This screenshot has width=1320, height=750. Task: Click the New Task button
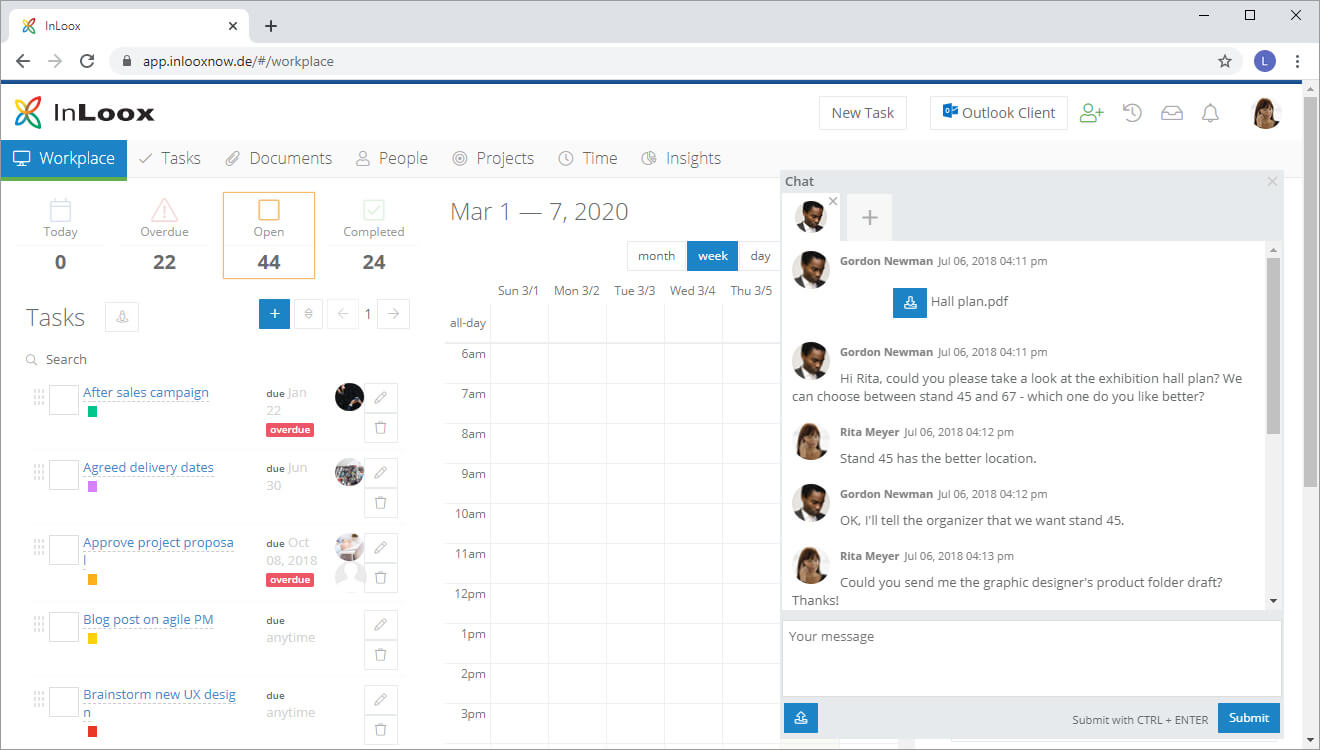click(x=863, y=113)
